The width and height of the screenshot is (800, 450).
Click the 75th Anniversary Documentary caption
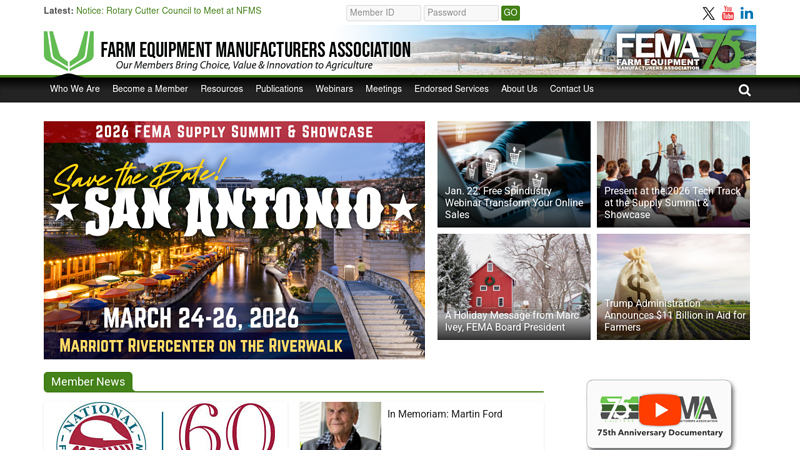(x=660, y=433)
